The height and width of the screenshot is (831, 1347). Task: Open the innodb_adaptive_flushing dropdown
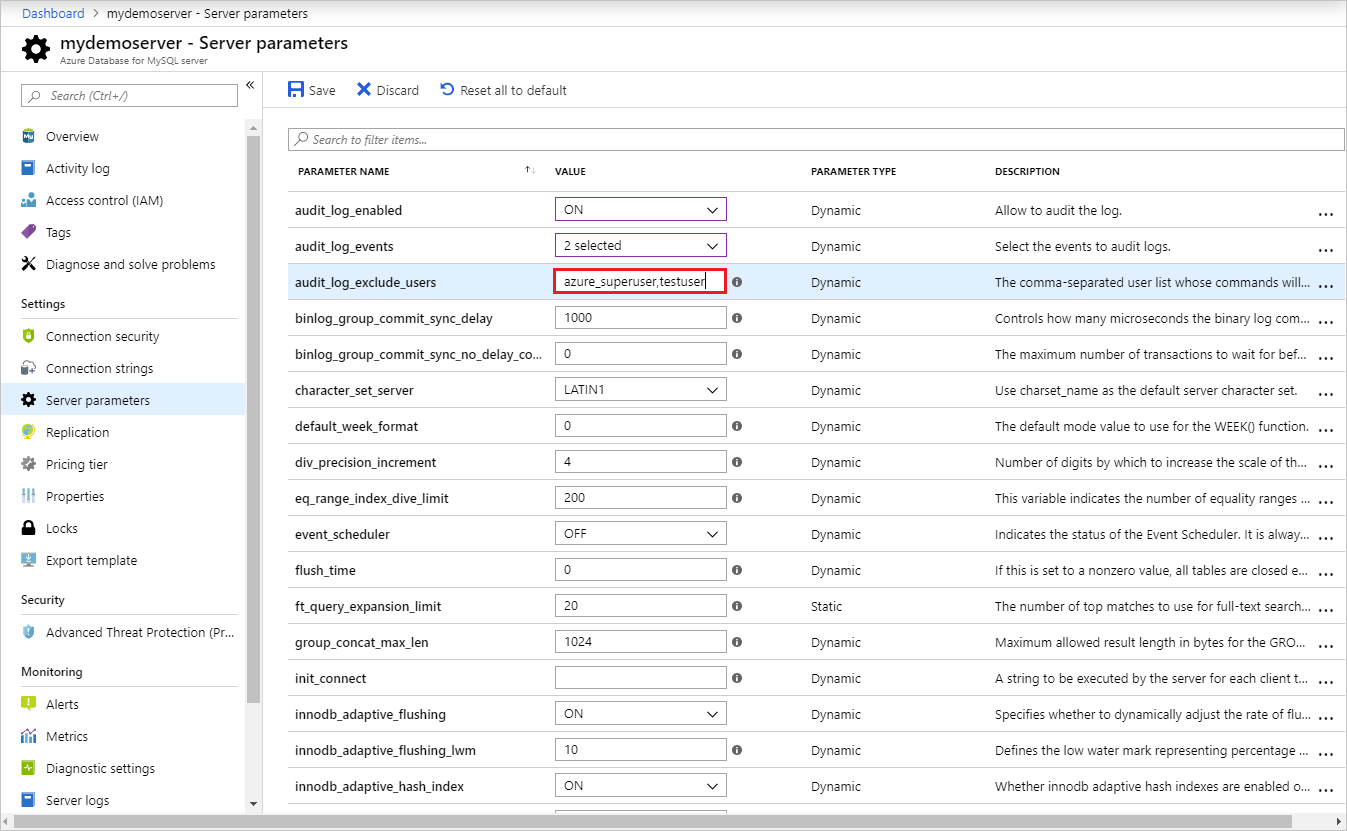(641, 713)
